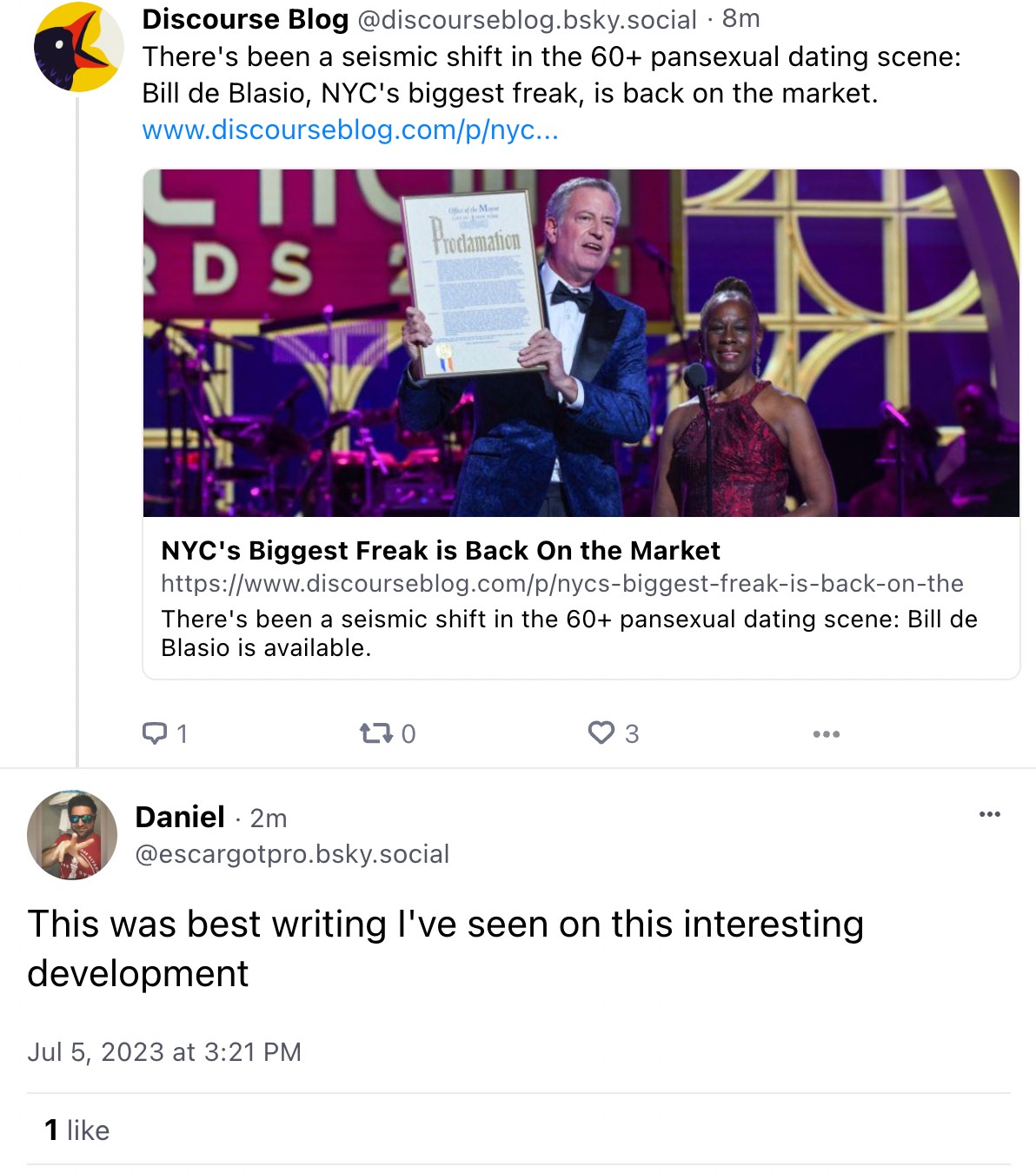This screenshot has width=1036, height=1173.
Task: Click Daniel's display name
Action: (180, 817)
